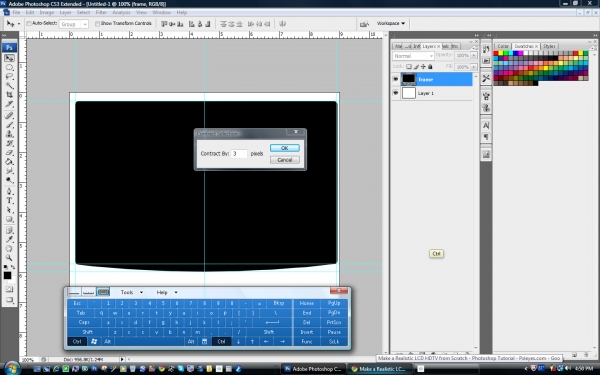Screen dimensions: 600x375
Task: Toggle Quick Mask mode icon
Action: (x=10, y=289)
